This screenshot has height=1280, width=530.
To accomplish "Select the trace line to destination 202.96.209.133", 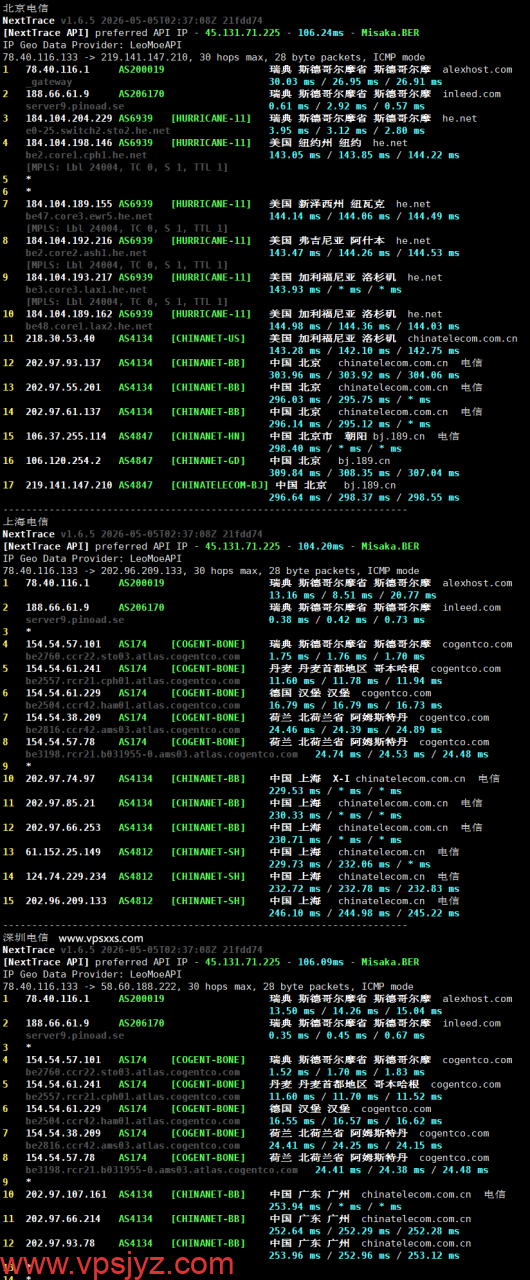I will (213, 570).
